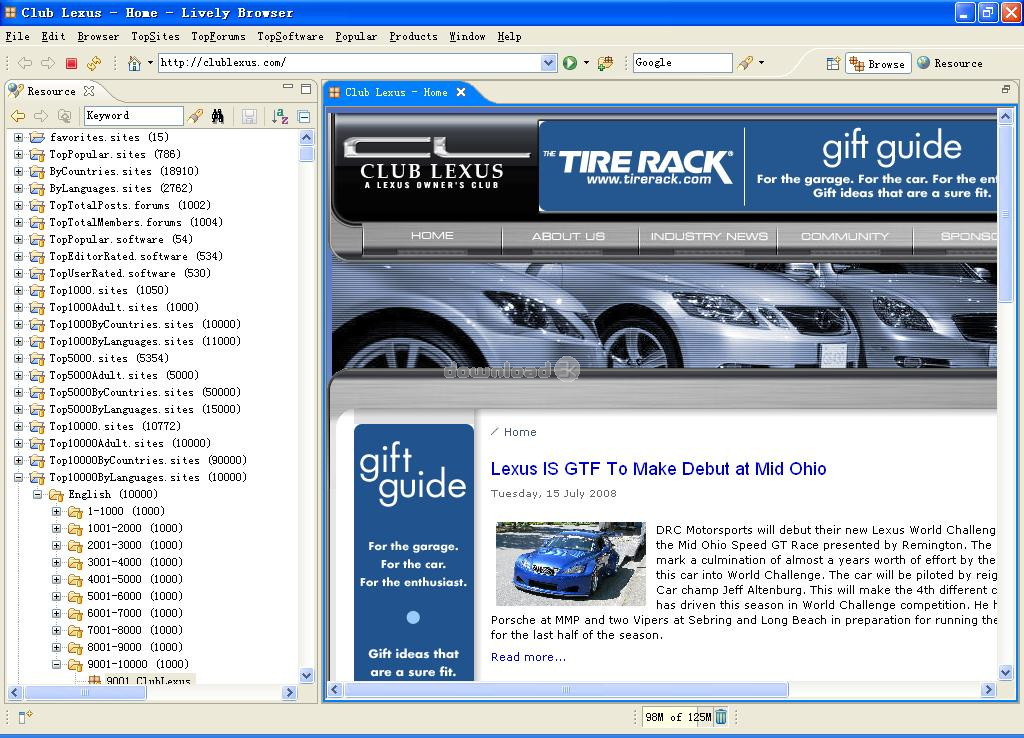This screenshot has height=738, width=1024.
Task: Collapse the 9001-10000 folder
Action: click(x=56, y=664)
